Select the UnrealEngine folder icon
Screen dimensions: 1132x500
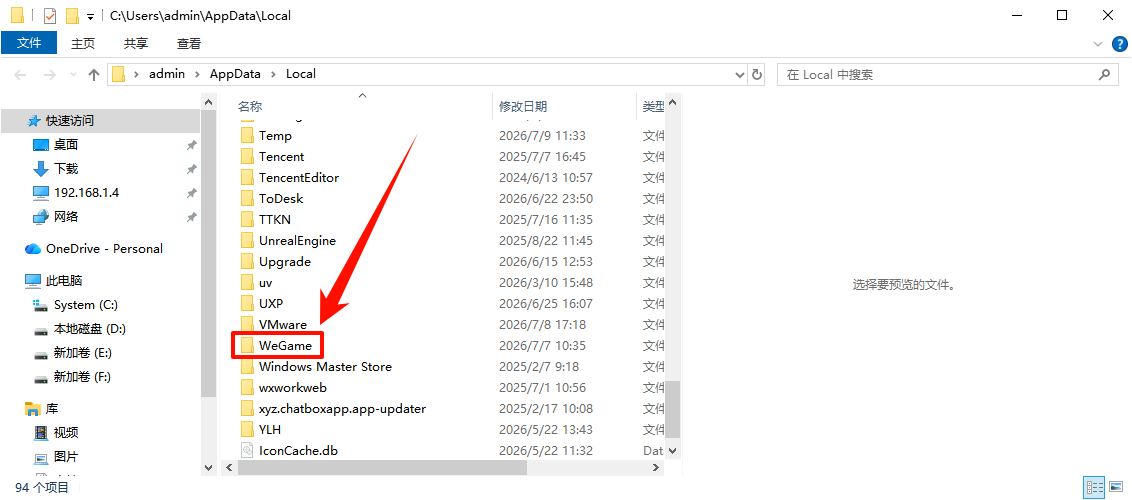[x=248, y=240]
